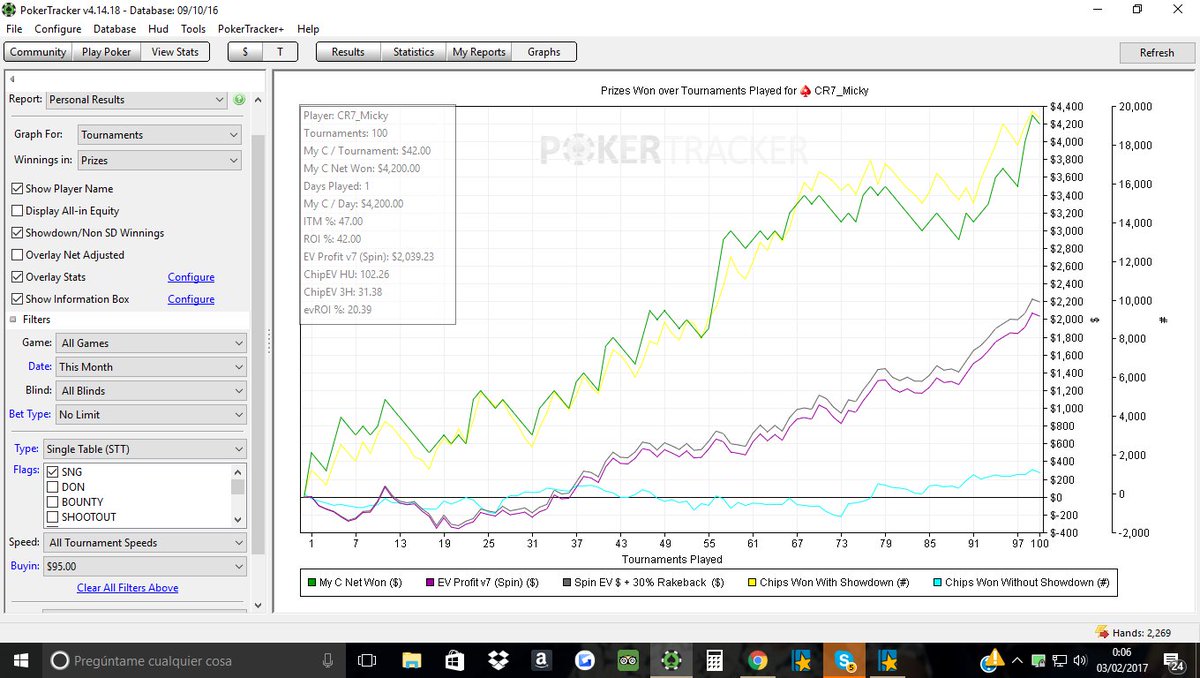Collapse the Filters section
The image size is (1200, 678).
13,320
